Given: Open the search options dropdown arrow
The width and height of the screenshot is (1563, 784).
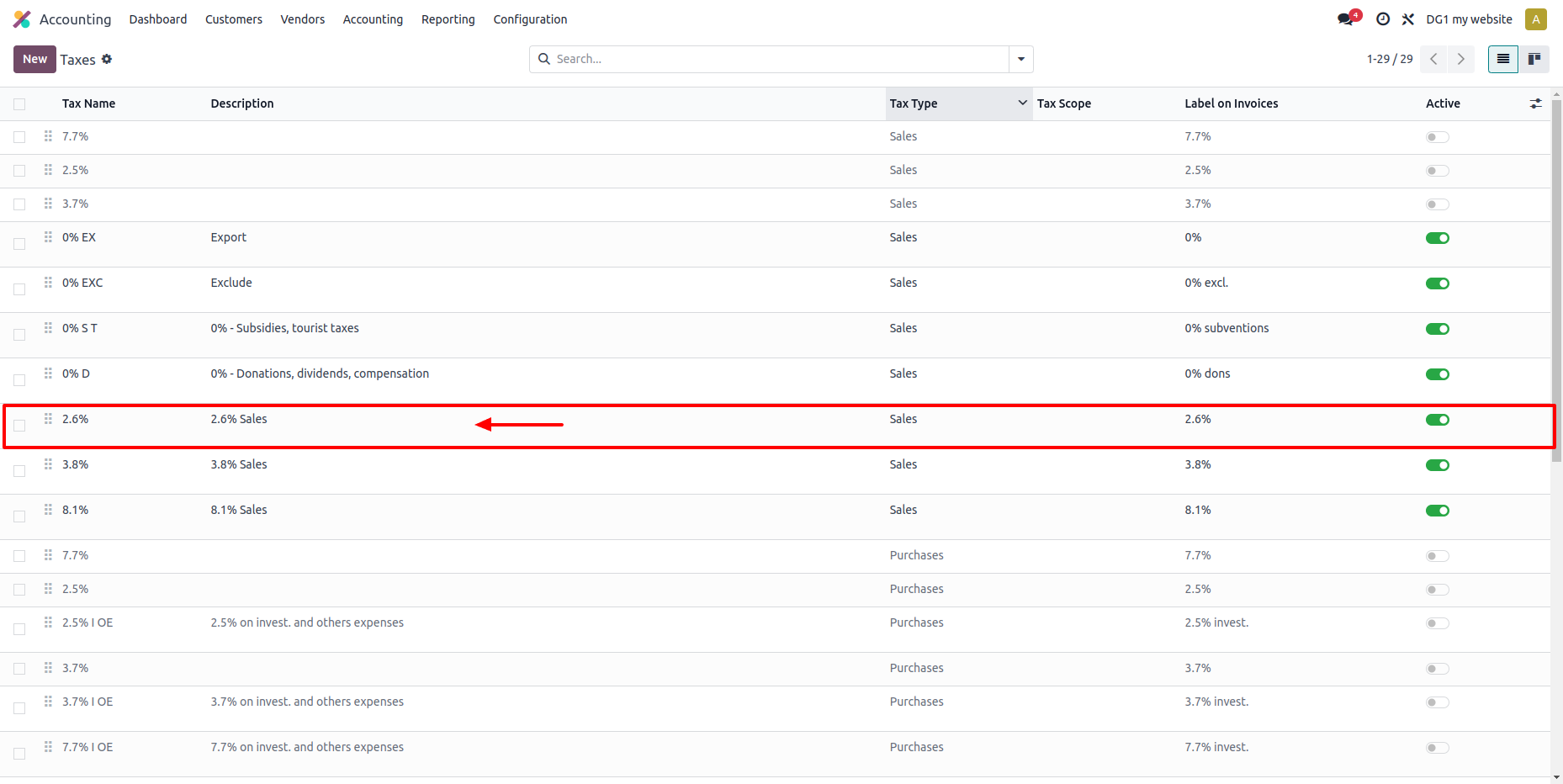Looking at the screenshot, I should 1020,59.
